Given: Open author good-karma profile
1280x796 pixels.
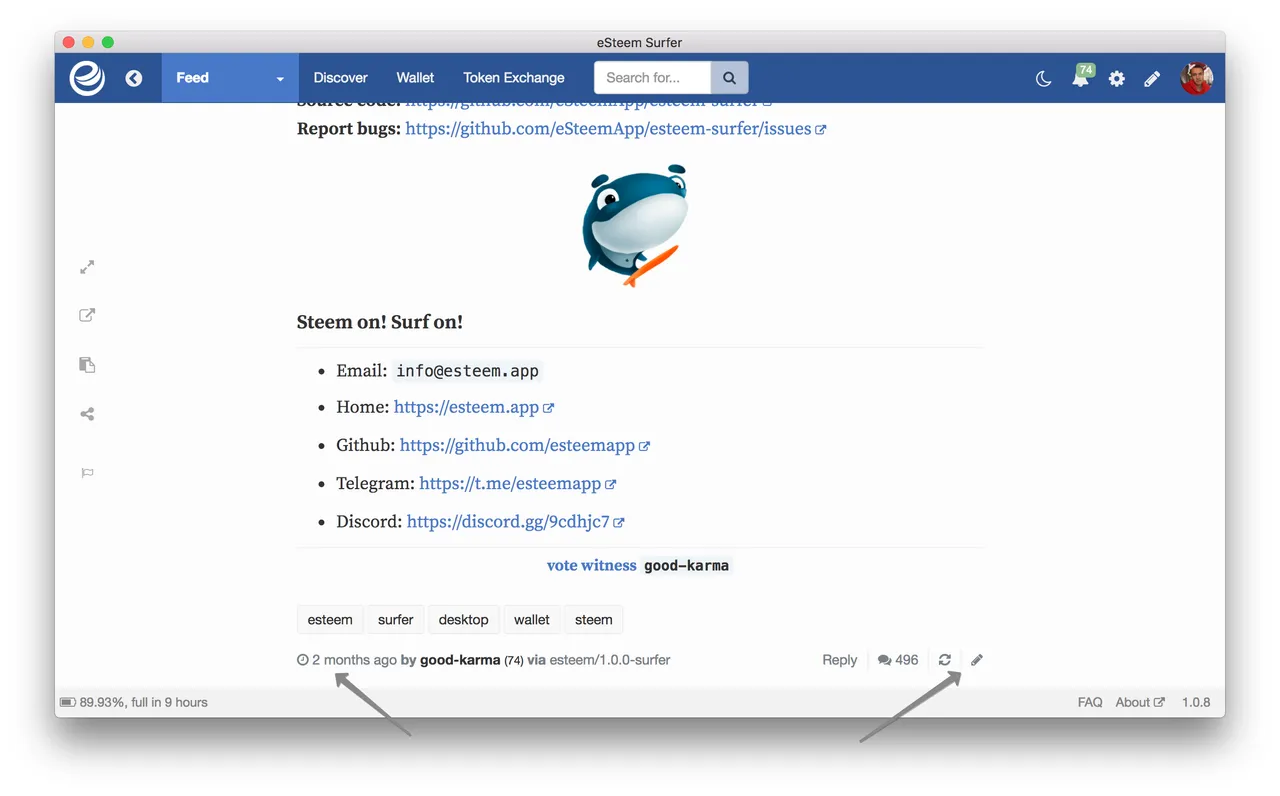Looking at the screenshot, I should tap(460, 660).
